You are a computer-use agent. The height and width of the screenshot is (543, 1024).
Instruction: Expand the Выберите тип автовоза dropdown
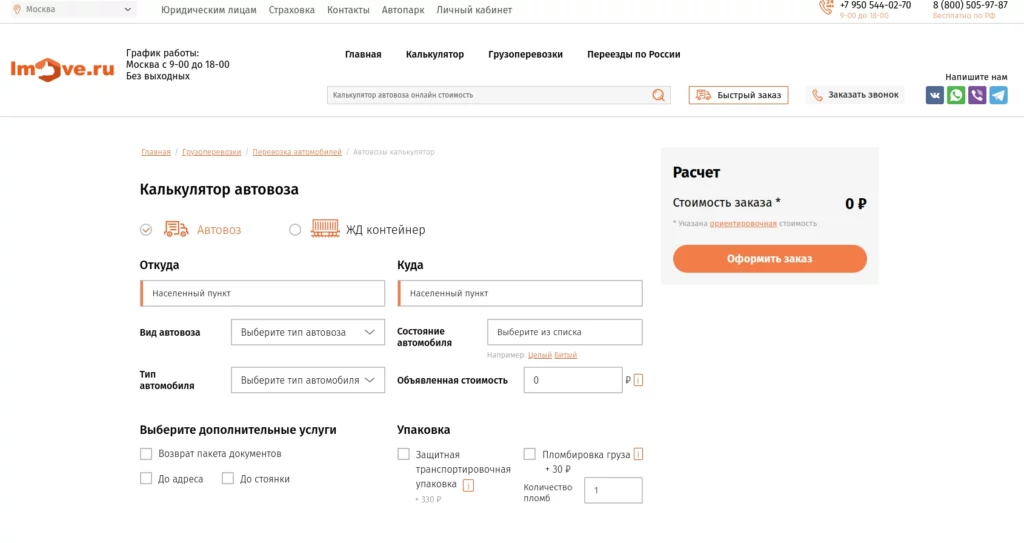[308, 332]
